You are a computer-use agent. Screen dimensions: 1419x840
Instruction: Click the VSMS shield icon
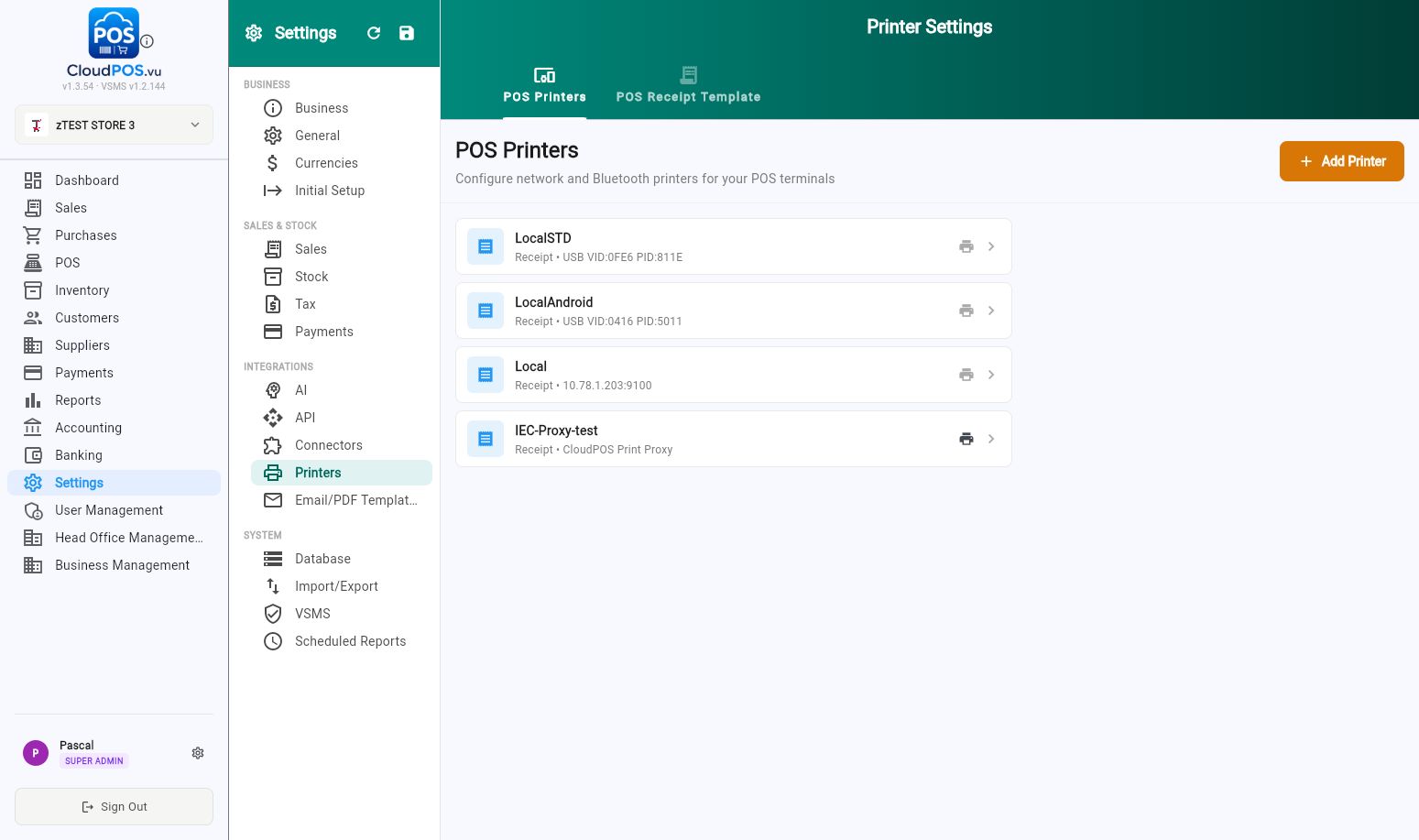273,614
